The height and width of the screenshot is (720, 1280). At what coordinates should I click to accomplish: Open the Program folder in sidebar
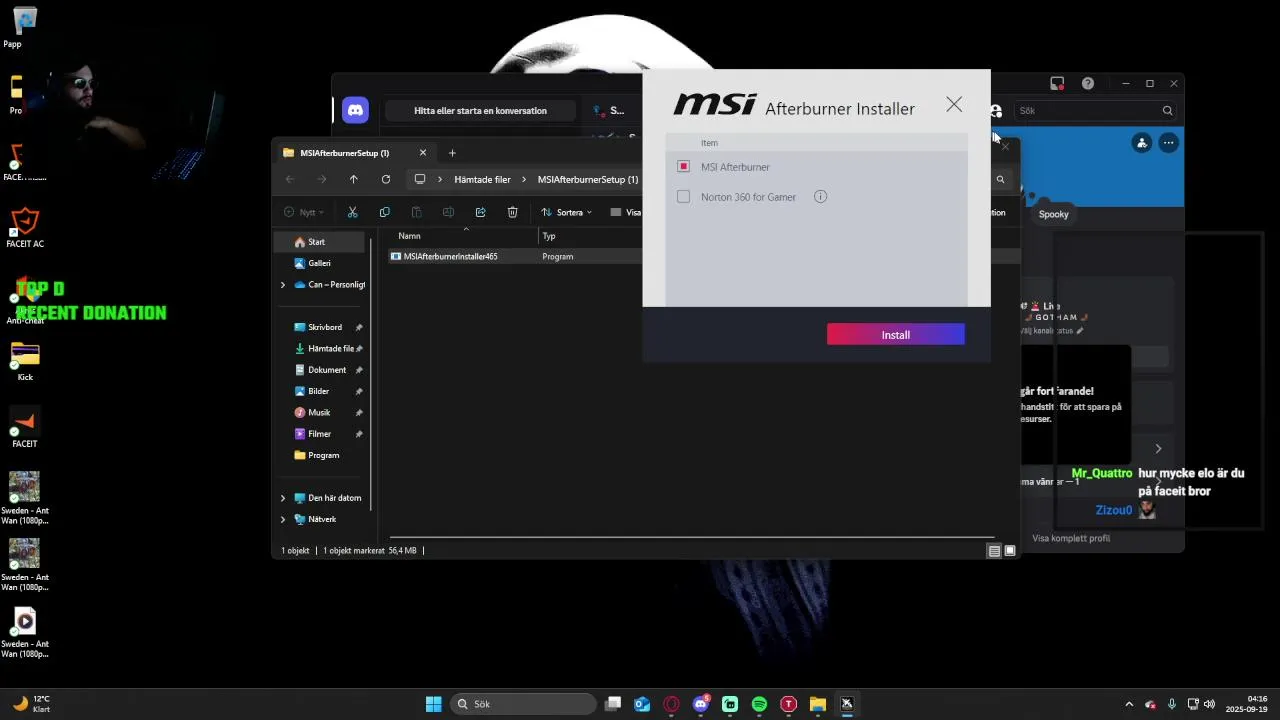click(323, 455)
